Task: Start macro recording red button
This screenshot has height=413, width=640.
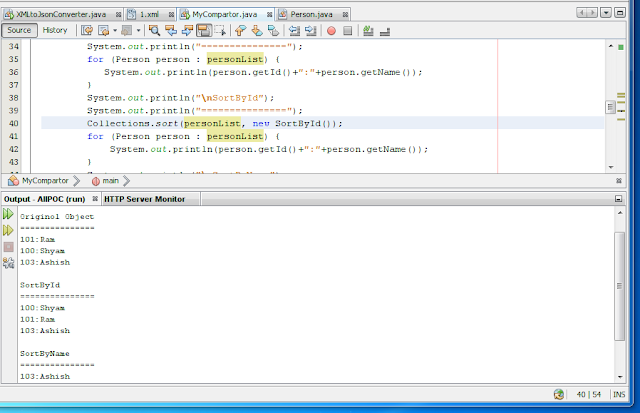Action: coord(331,31)
